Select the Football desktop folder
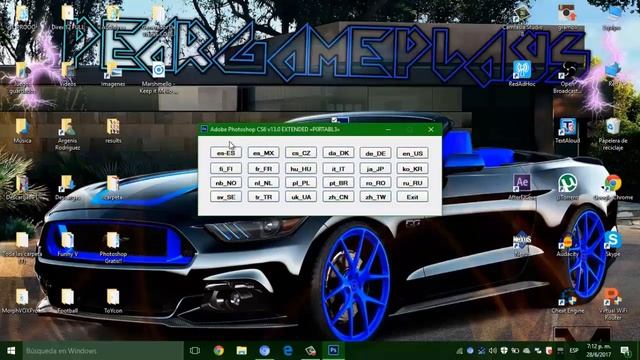This screenshot has width=640, height=360. 67,301
